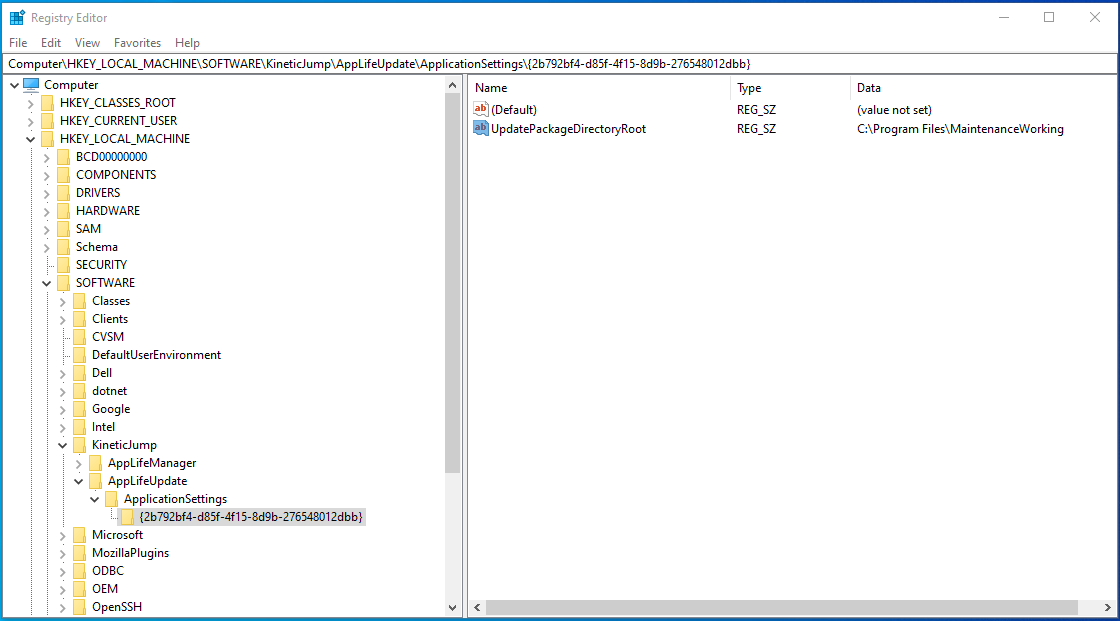Expand the Intel key
The image size is (1120, 621).
tap(62, 427)
